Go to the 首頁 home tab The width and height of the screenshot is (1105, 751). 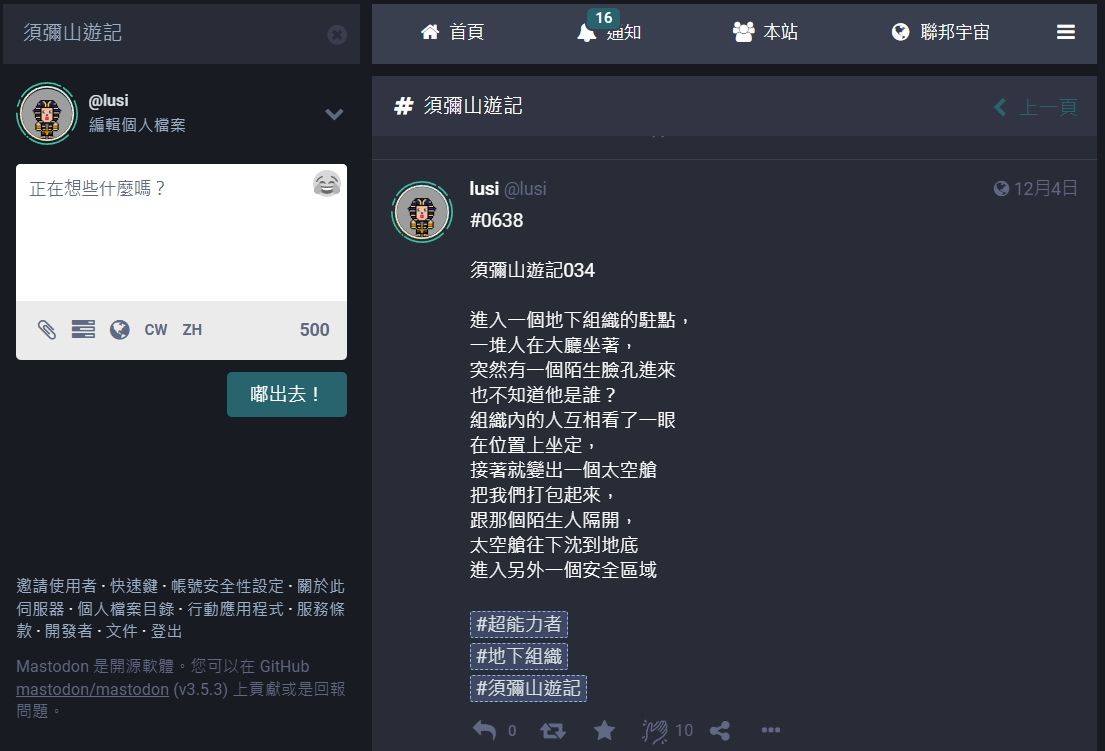452,32
